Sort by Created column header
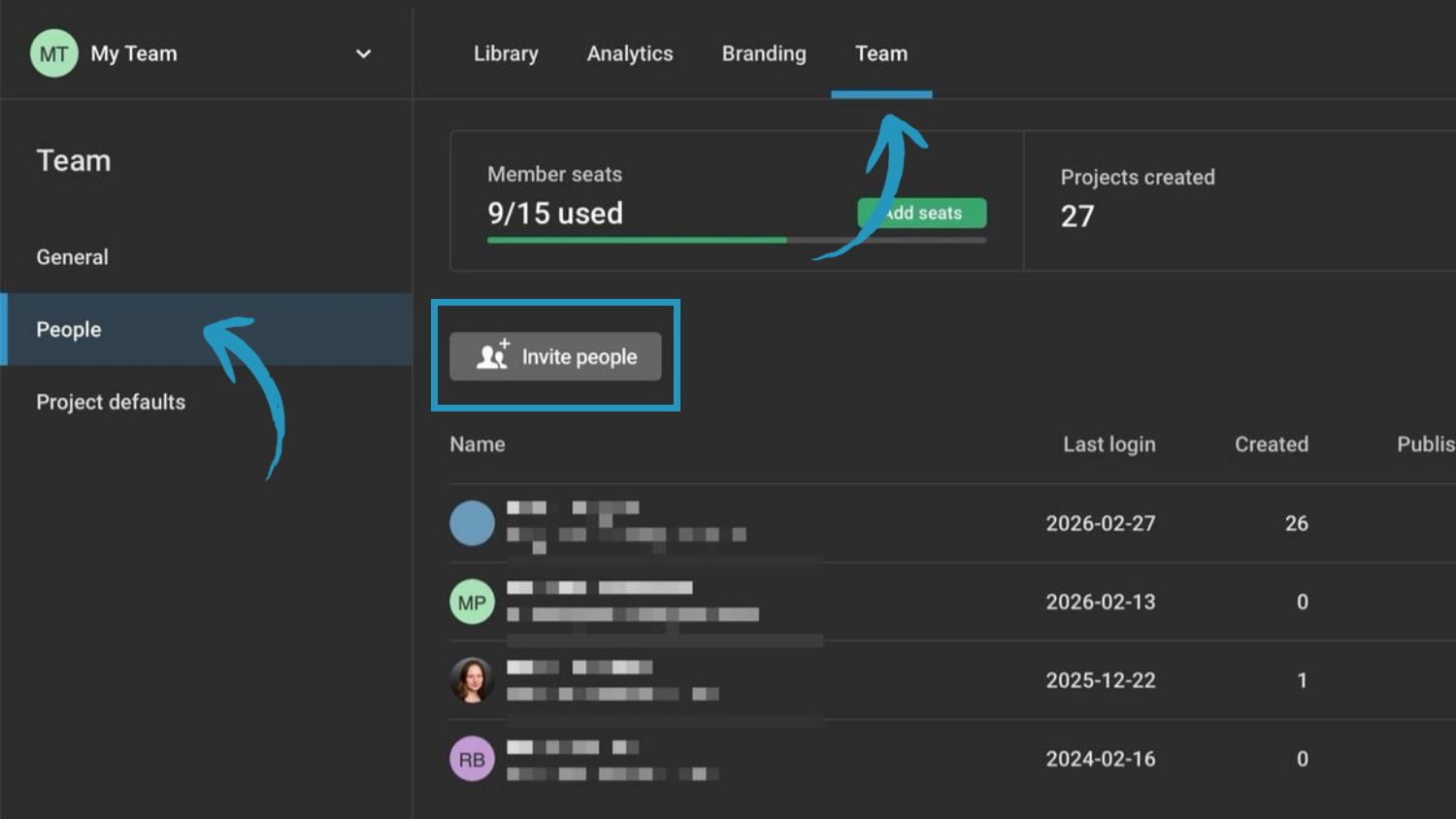The image size is (1456, 819). coord(1271,444)
